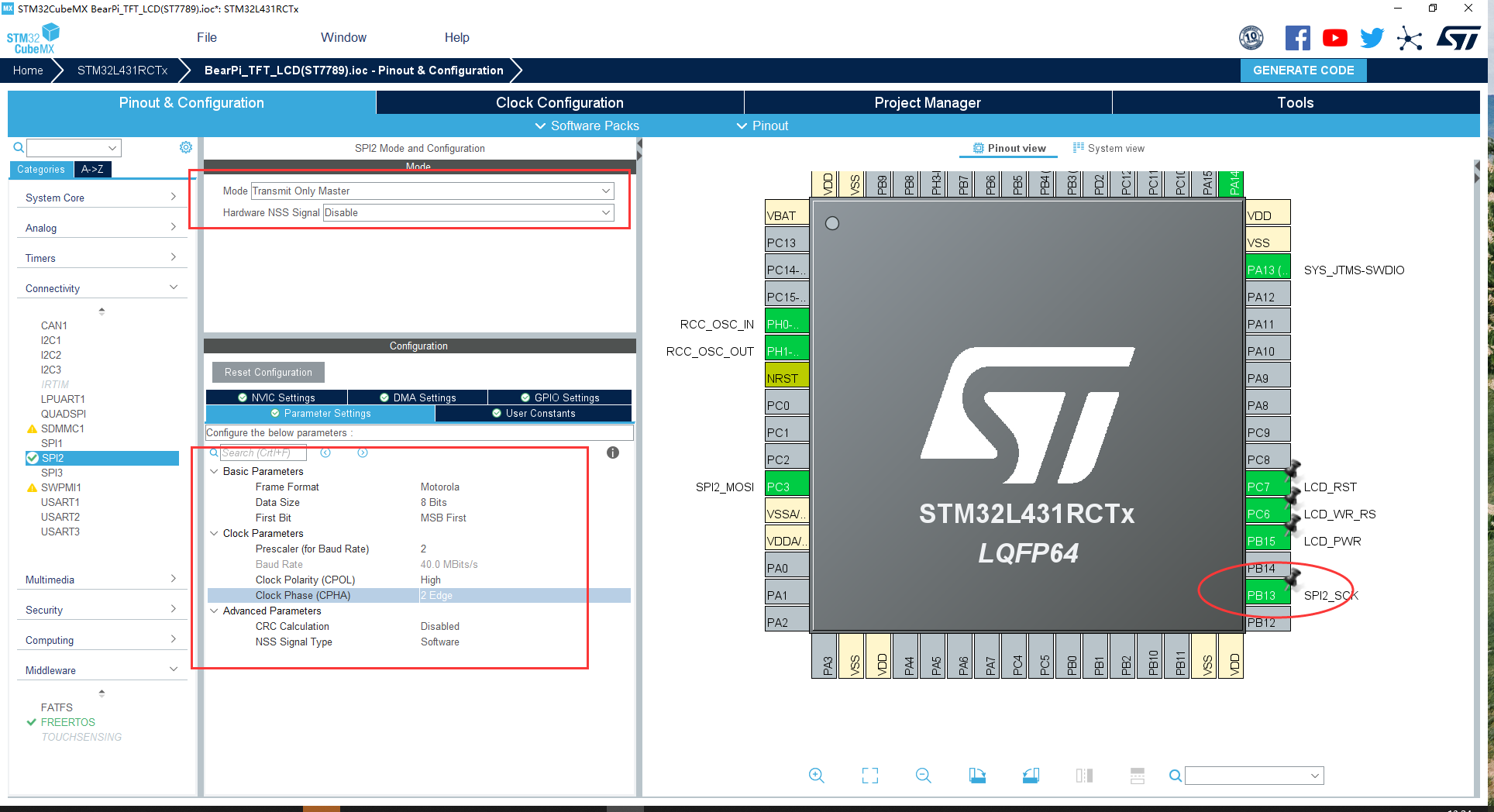This screenshot has height=812, width=1494.
Task: Click the pin search magnifier icon
Action: point(1176,776)
